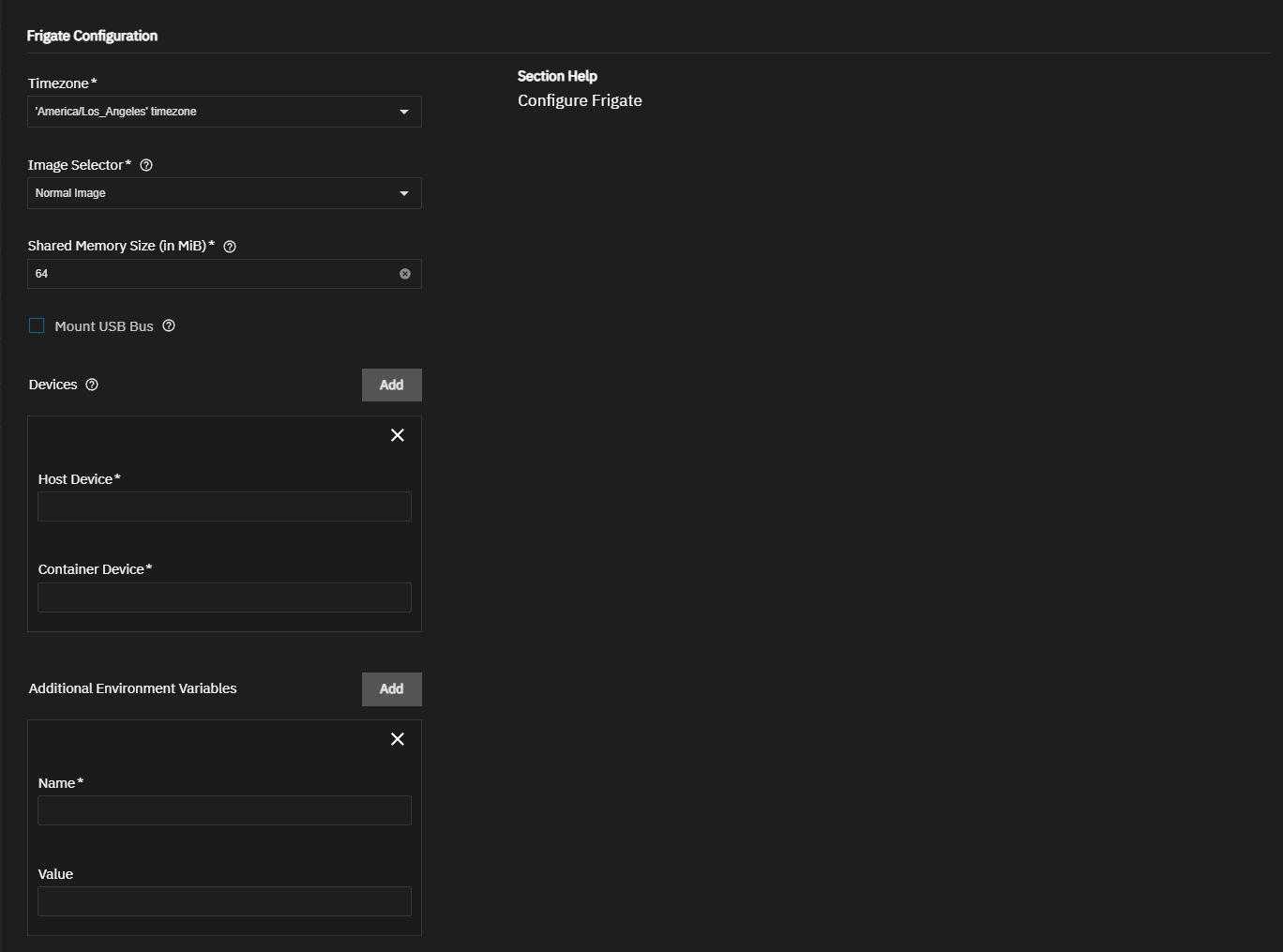Delete the environment variable entry
Viewport: 1283px width, 952px height.
[398, 739]
